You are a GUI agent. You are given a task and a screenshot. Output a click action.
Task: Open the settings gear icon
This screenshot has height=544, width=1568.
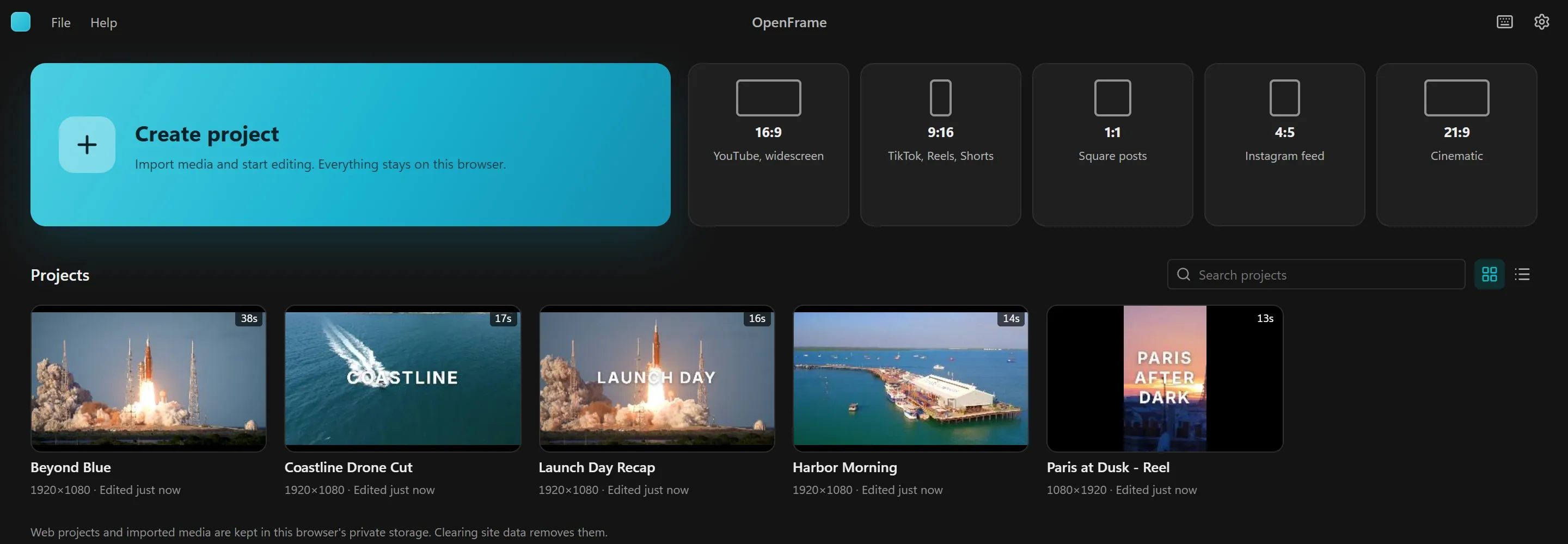[1541, 22]
